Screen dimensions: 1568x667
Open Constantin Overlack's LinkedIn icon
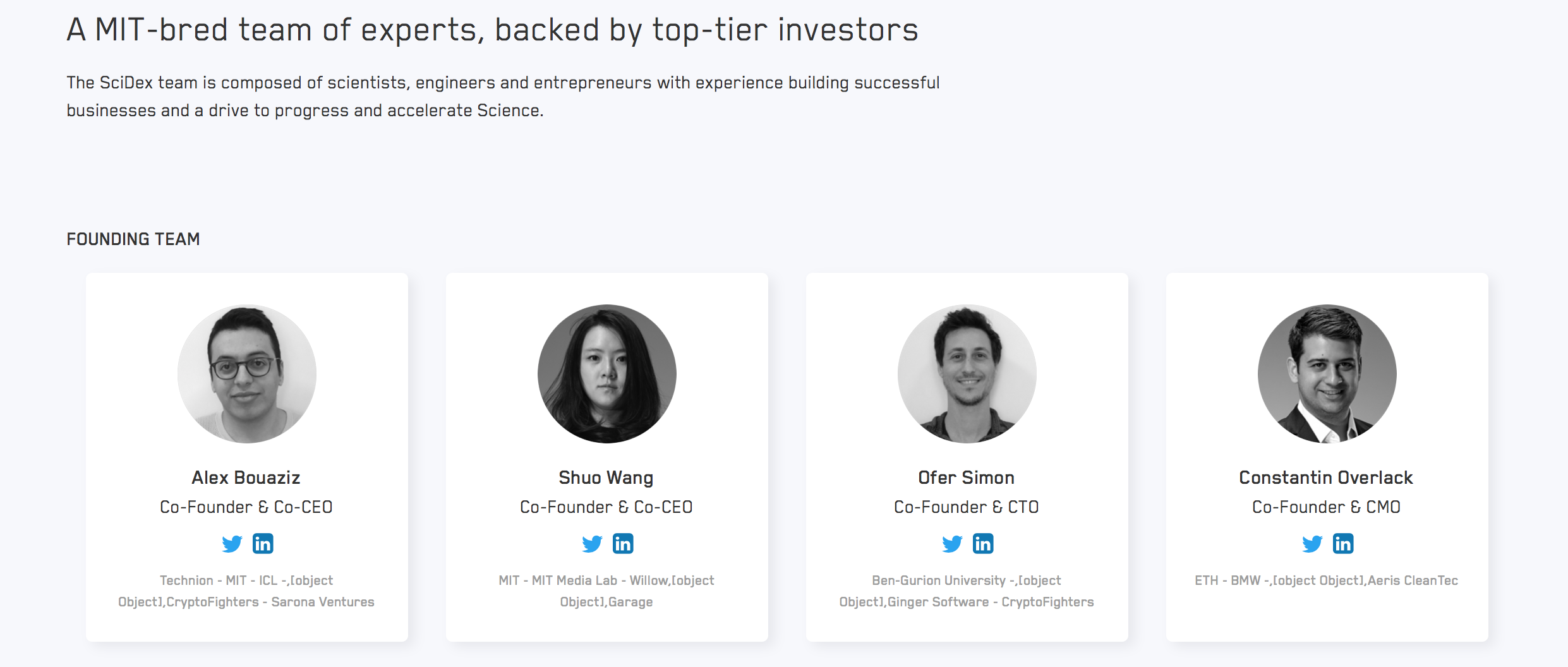click(x=1343, y=544)
